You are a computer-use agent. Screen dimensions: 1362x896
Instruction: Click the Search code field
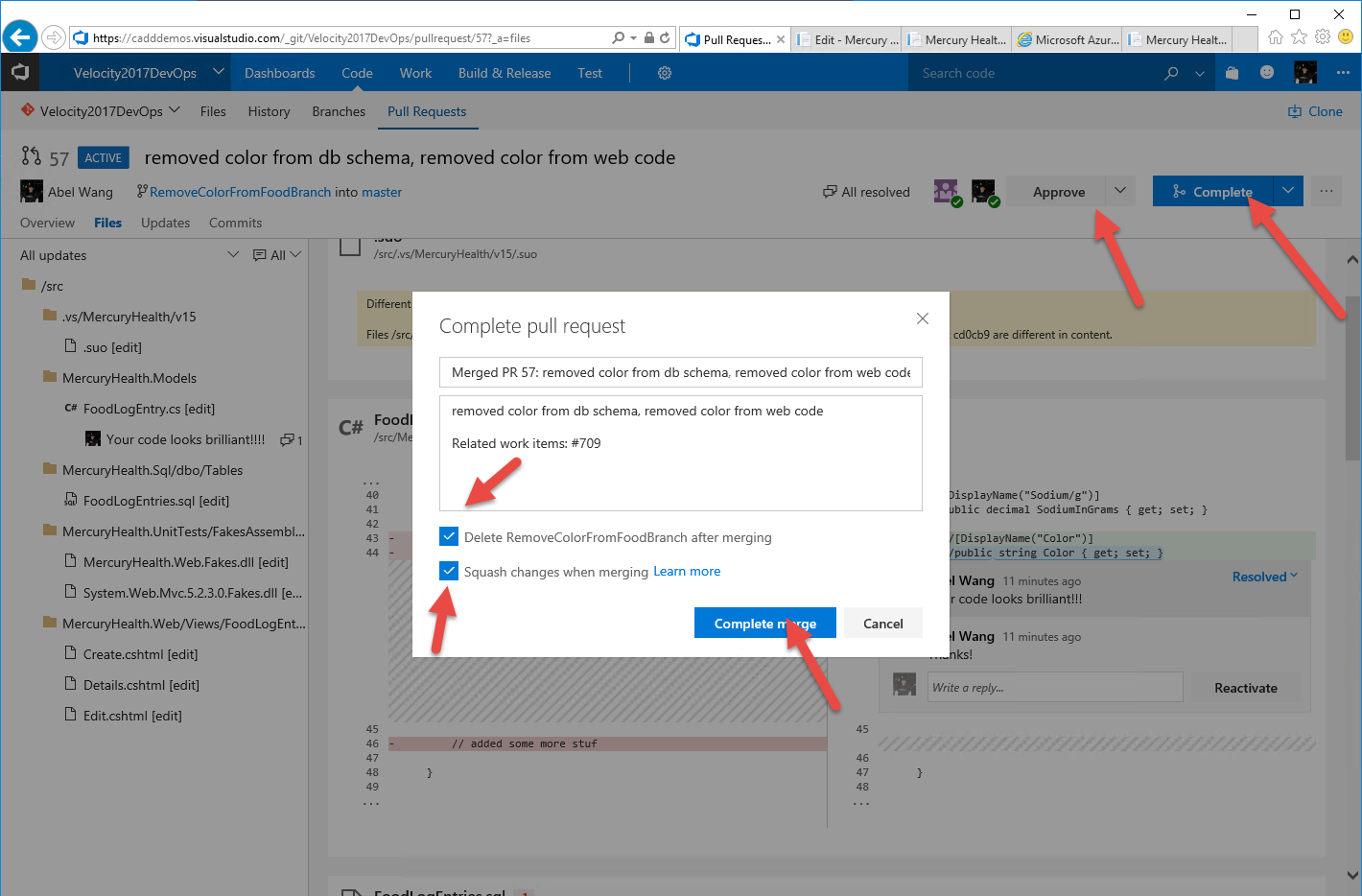point(1034,73)
